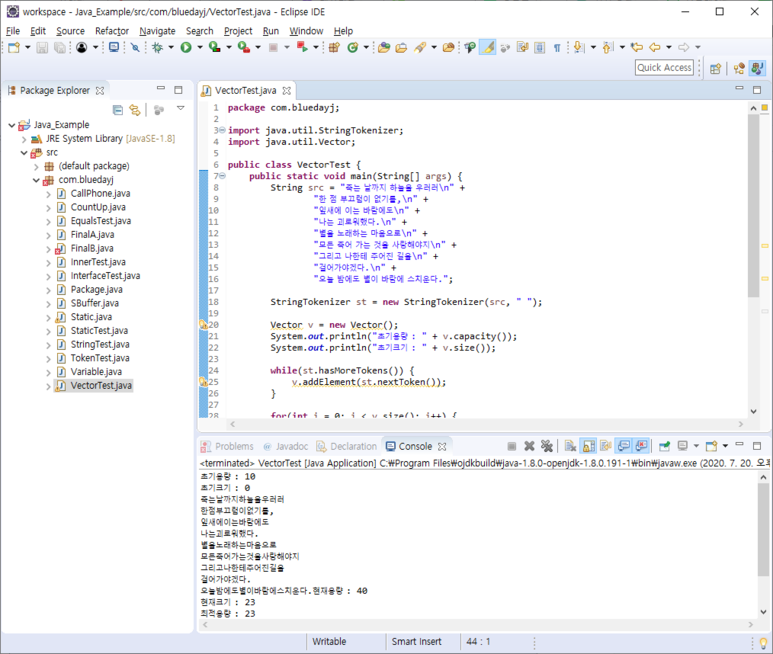Viewport: 773px width, 654px height.
Task: Expand JRE System Library node
Action: [24, 139]
